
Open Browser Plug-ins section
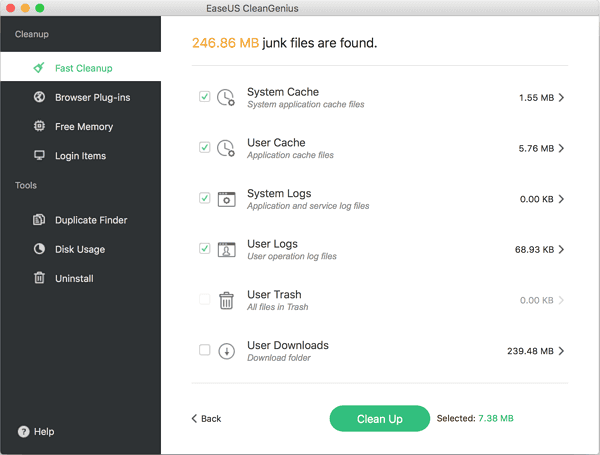pyautogui.click(x=92, y=97)
